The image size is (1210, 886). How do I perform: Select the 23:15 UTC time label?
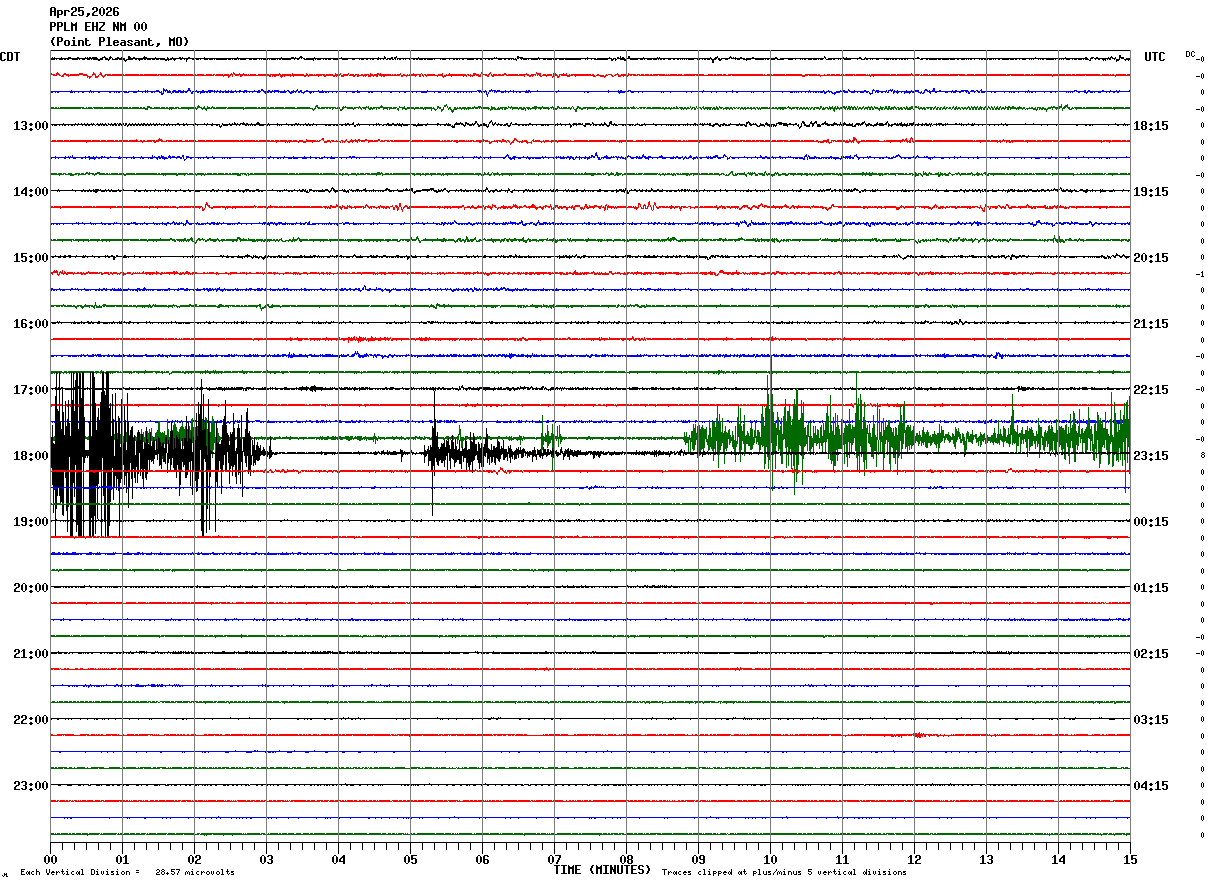pos(1150,456)
